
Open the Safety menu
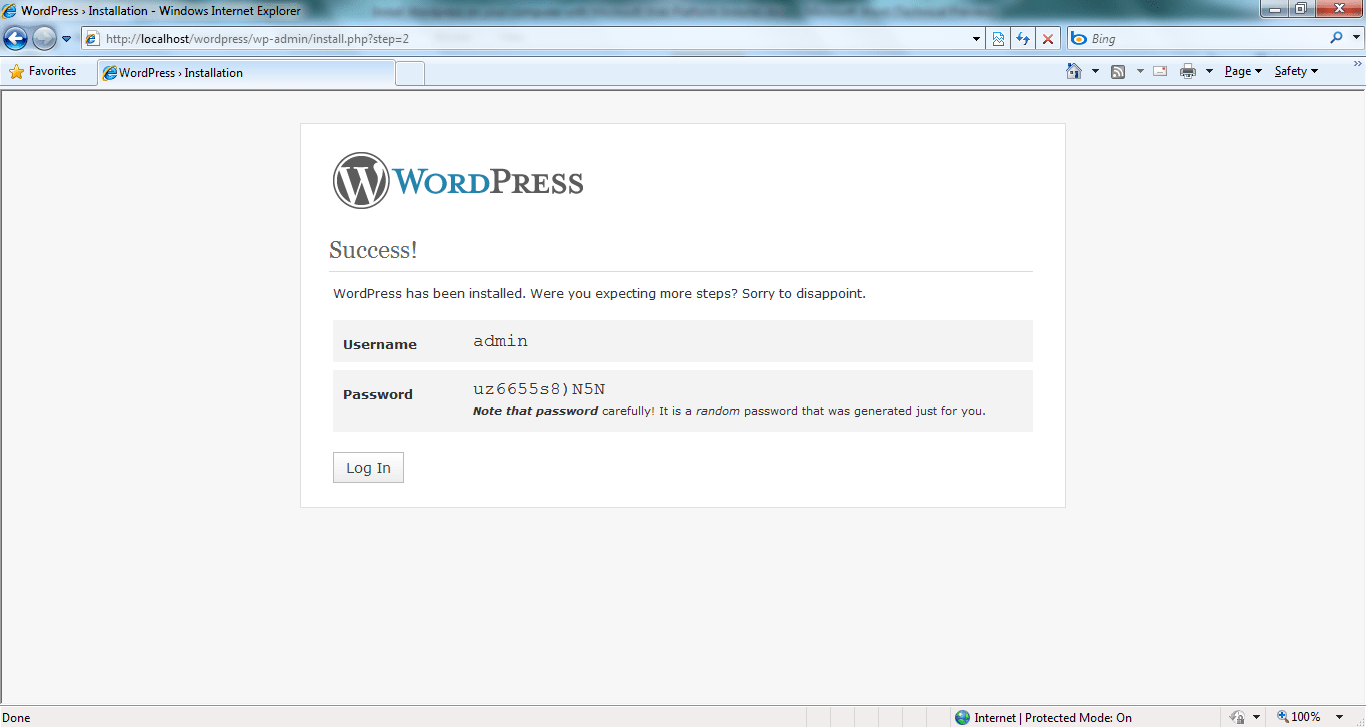click(x=1296, y=71)
